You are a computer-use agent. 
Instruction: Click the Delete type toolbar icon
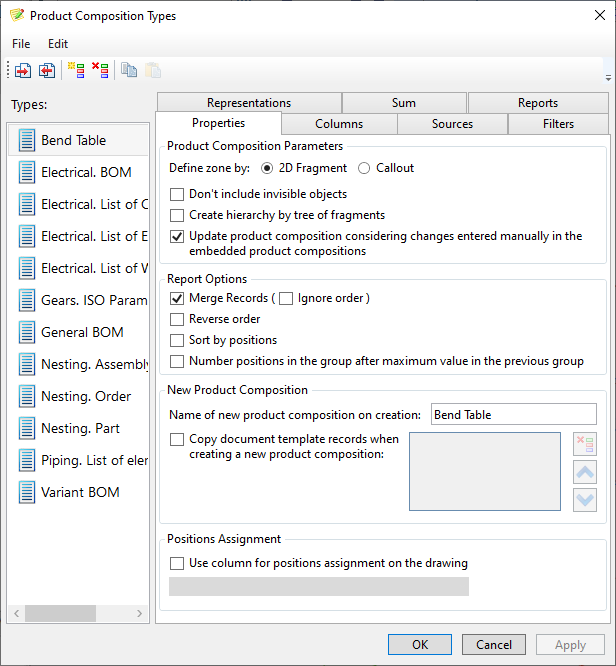tap(100, 71)
